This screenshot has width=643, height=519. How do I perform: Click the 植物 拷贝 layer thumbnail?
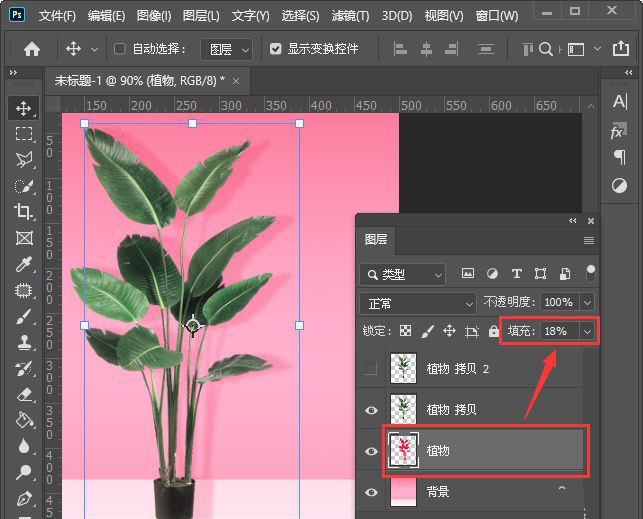pyautogui.click(x=403, y=409)
